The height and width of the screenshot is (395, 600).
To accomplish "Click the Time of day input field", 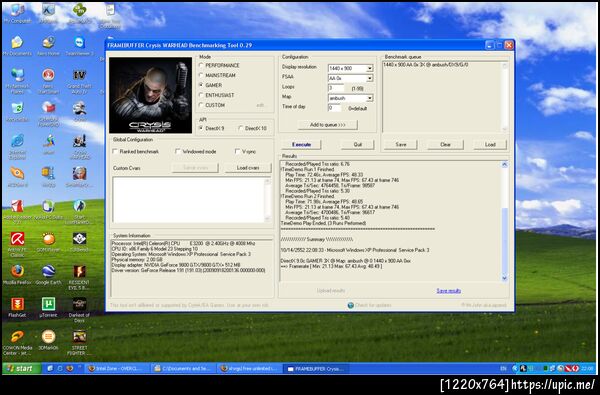I will click(x=334, y=108).
